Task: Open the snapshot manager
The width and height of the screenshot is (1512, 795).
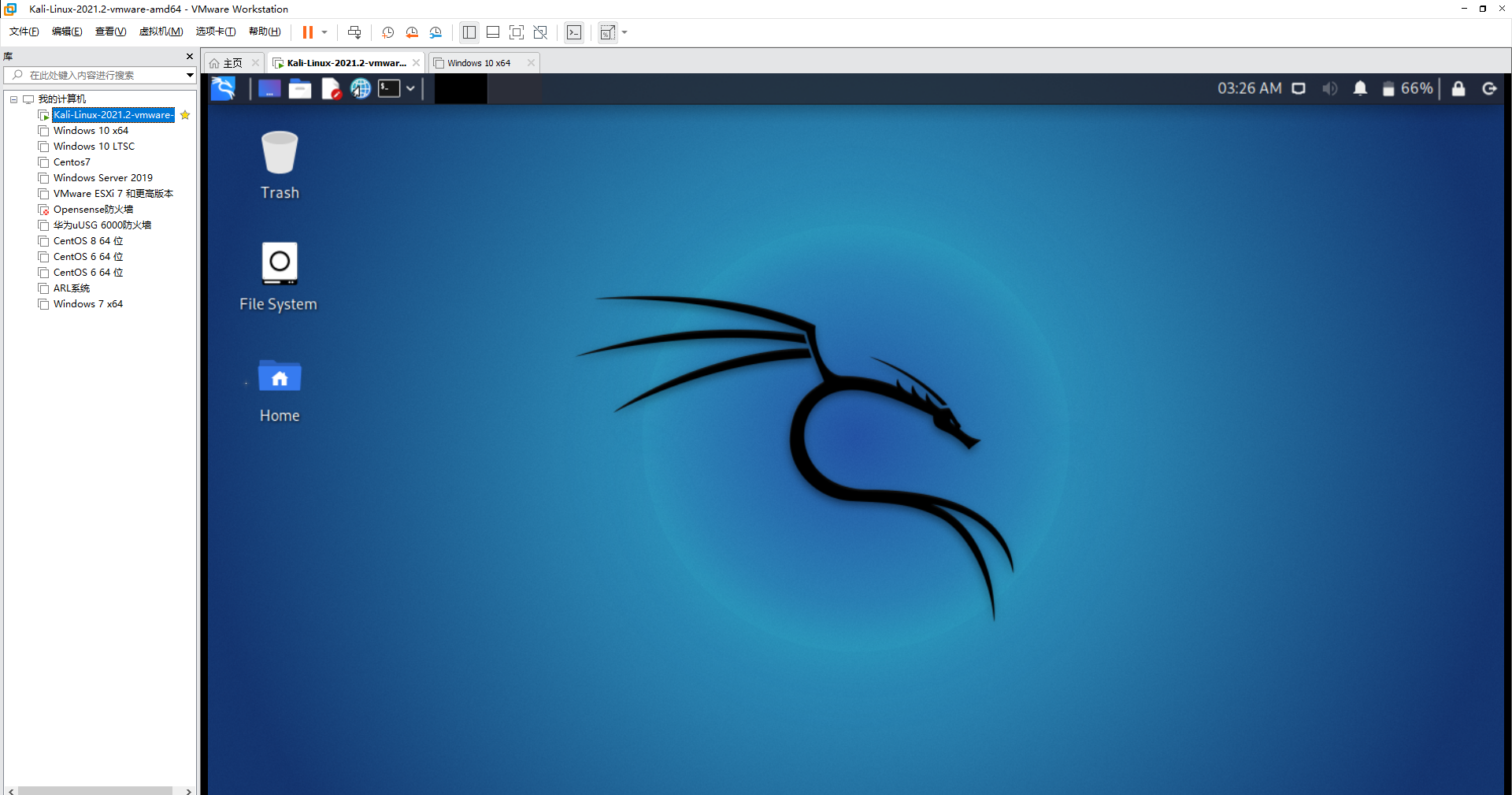Action: tap(436, 32)
